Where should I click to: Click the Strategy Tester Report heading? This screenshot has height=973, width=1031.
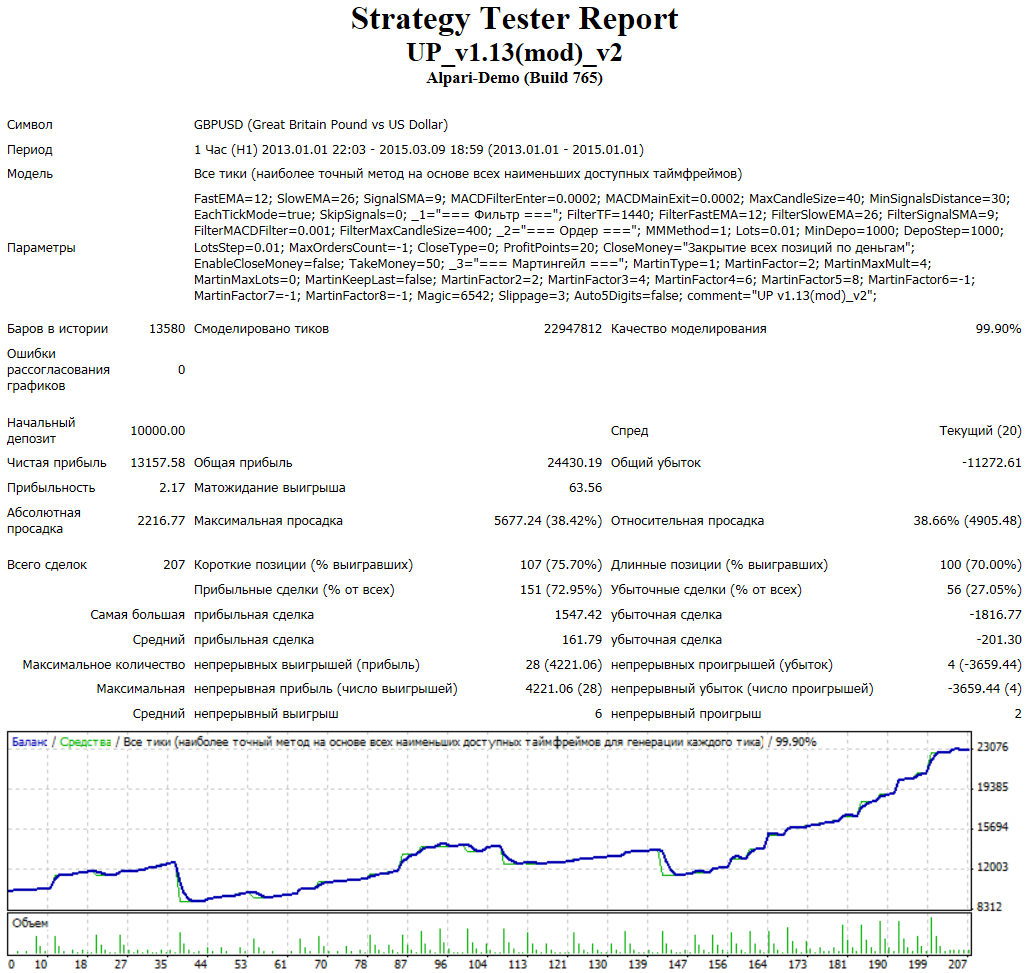point(514,20)
